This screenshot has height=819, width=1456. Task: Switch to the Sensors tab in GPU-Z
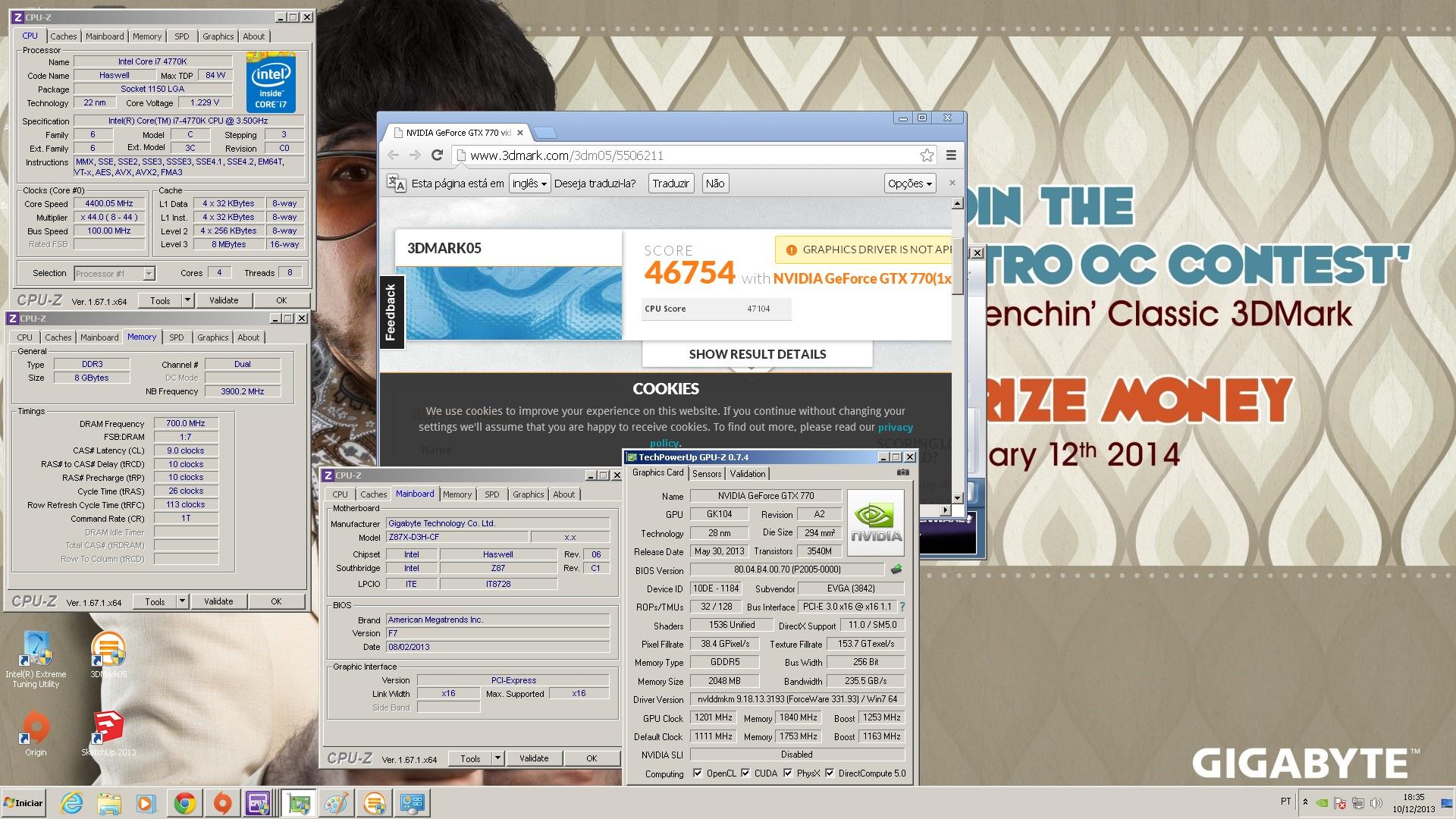(707, 473)
